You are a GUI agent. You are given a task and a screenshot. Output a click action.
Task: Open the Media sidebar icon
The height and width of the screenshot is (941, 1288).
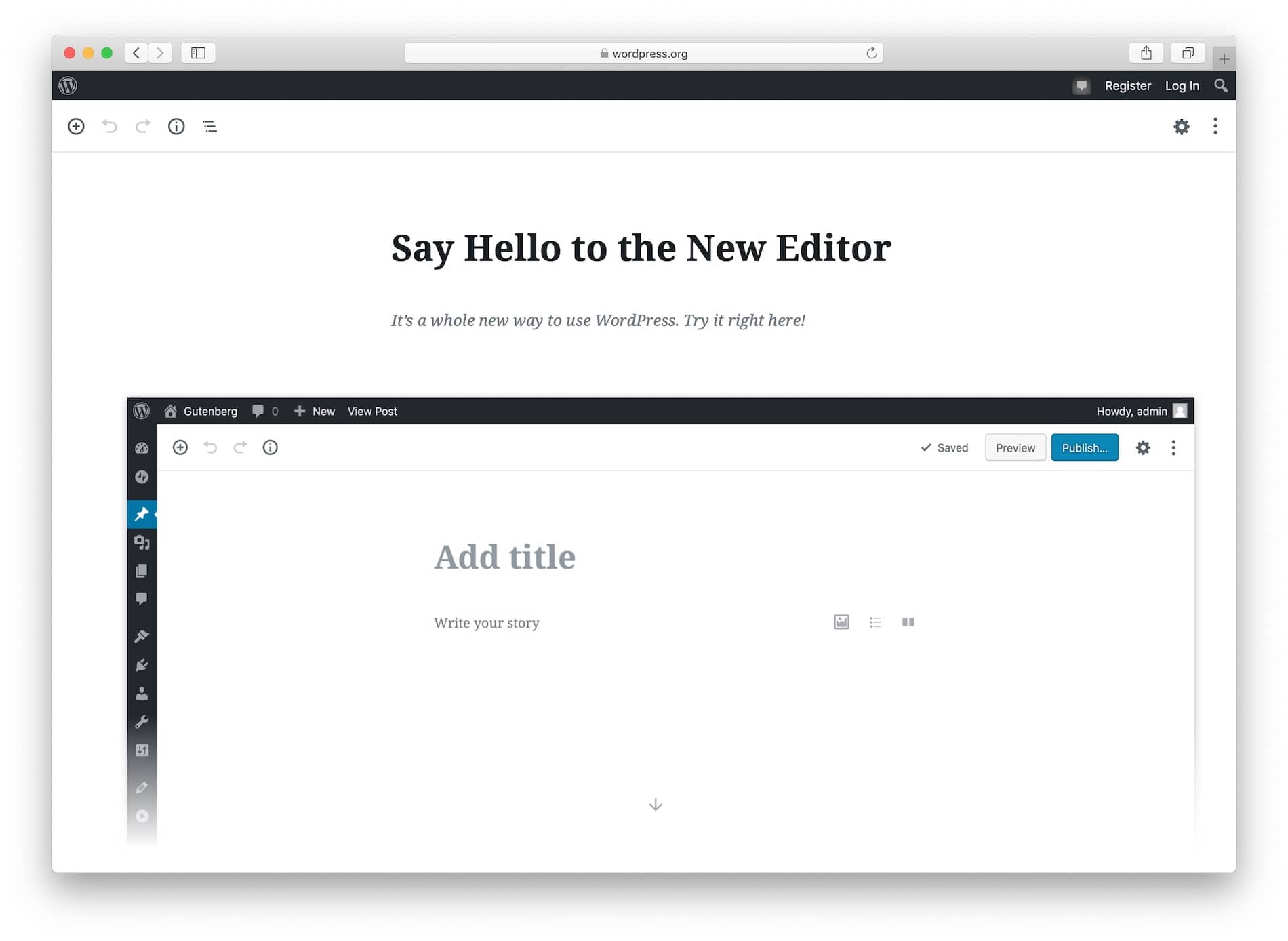click(x=142, y=542)
